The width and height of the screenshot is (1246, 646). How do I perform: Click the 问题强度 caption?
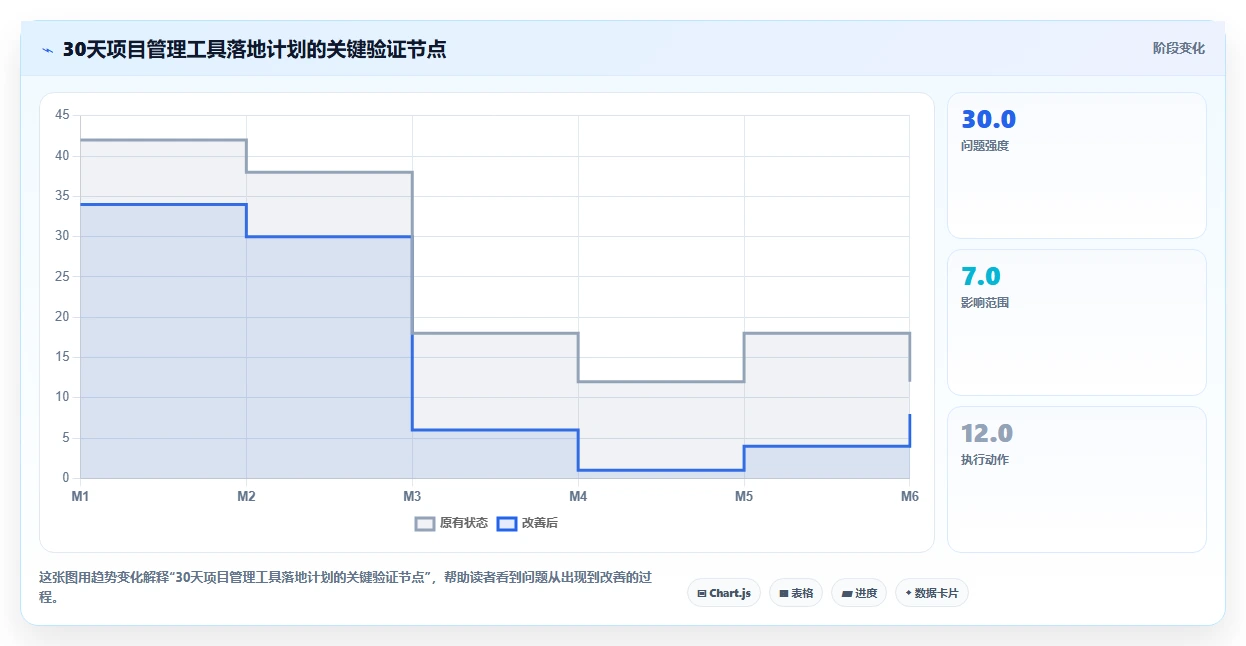pos(985,146)
